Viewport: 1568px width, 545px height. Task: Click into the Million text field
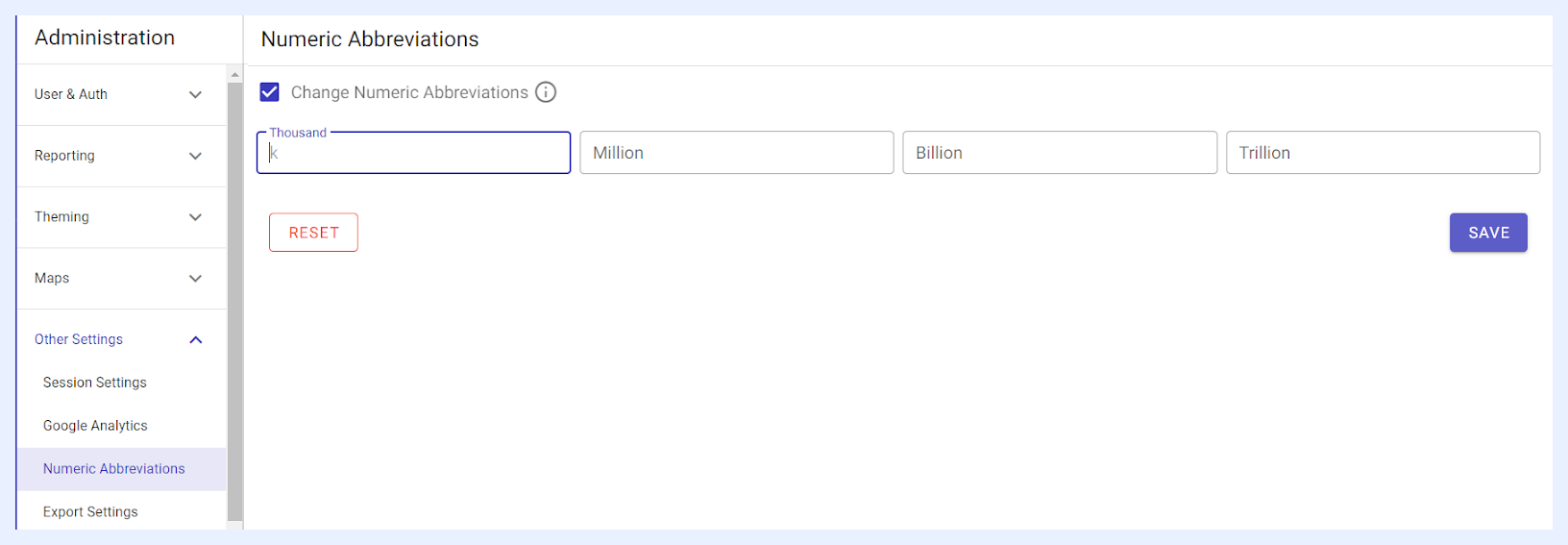[737, 153]
